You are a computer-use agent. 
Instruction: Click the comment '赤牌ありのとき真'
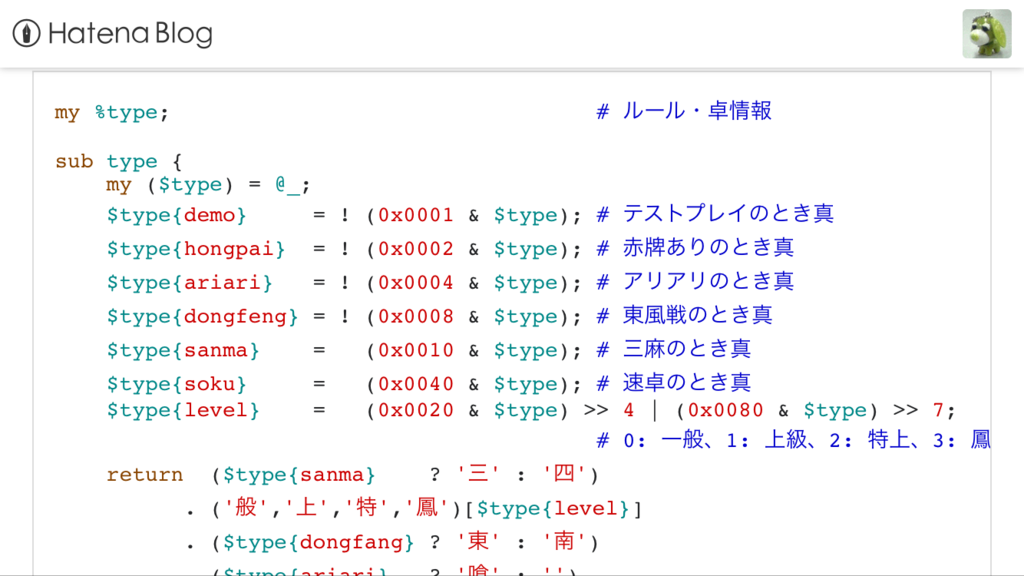coord(708,248)
